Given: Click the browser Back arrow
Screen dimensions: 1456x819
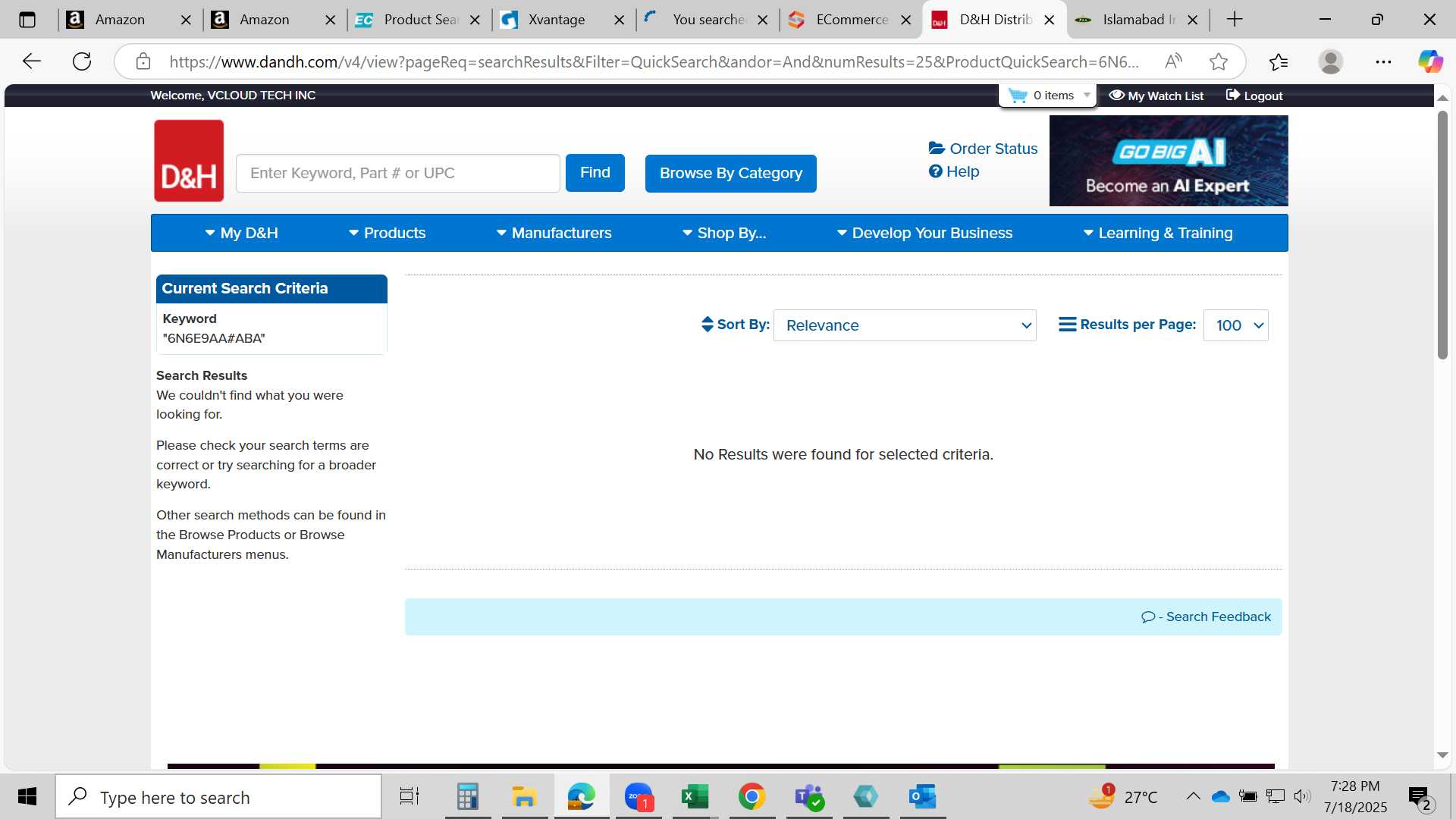Looking at the screenshot, I should [31, 61].
